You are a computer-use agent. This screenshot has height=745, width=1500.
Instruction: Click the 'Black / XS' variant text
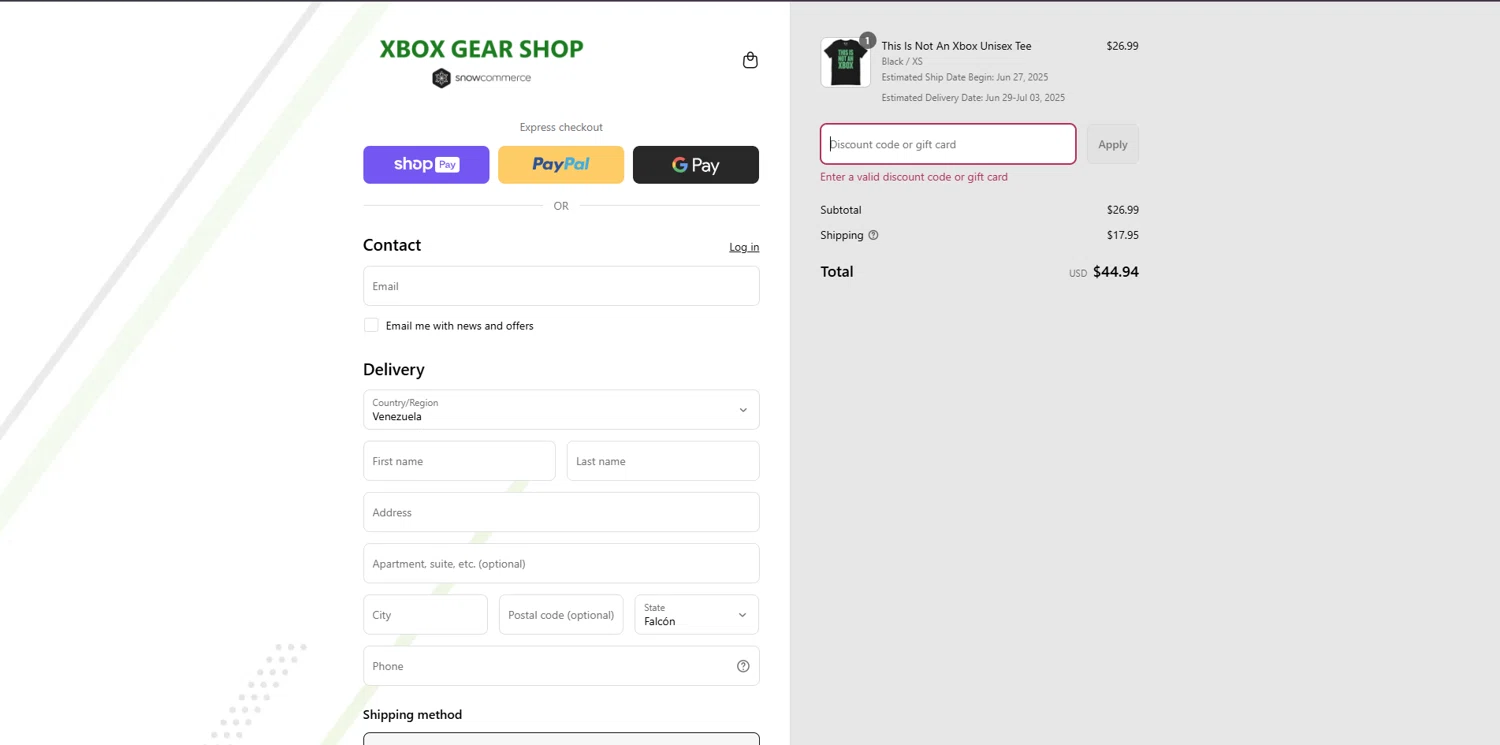(x=902, y=62)
